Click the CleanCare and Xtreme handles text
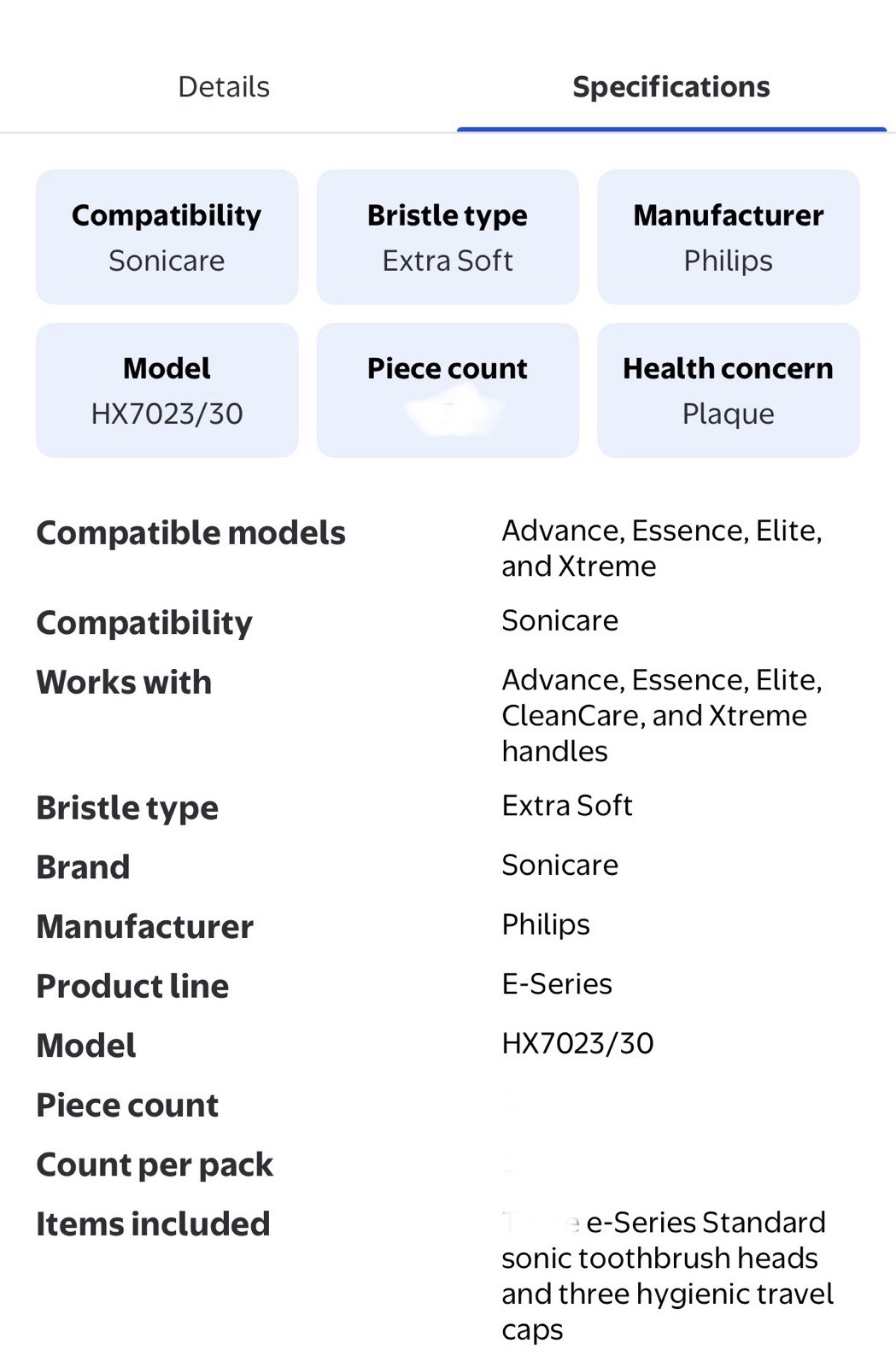Viewport: 896px width, 1367px height. point(654,733)
